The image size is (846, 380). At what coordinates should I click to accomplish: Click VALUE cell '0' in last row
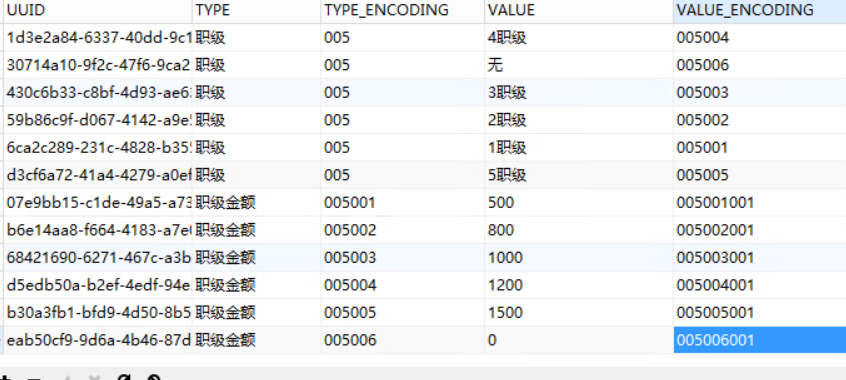[579, 340]
